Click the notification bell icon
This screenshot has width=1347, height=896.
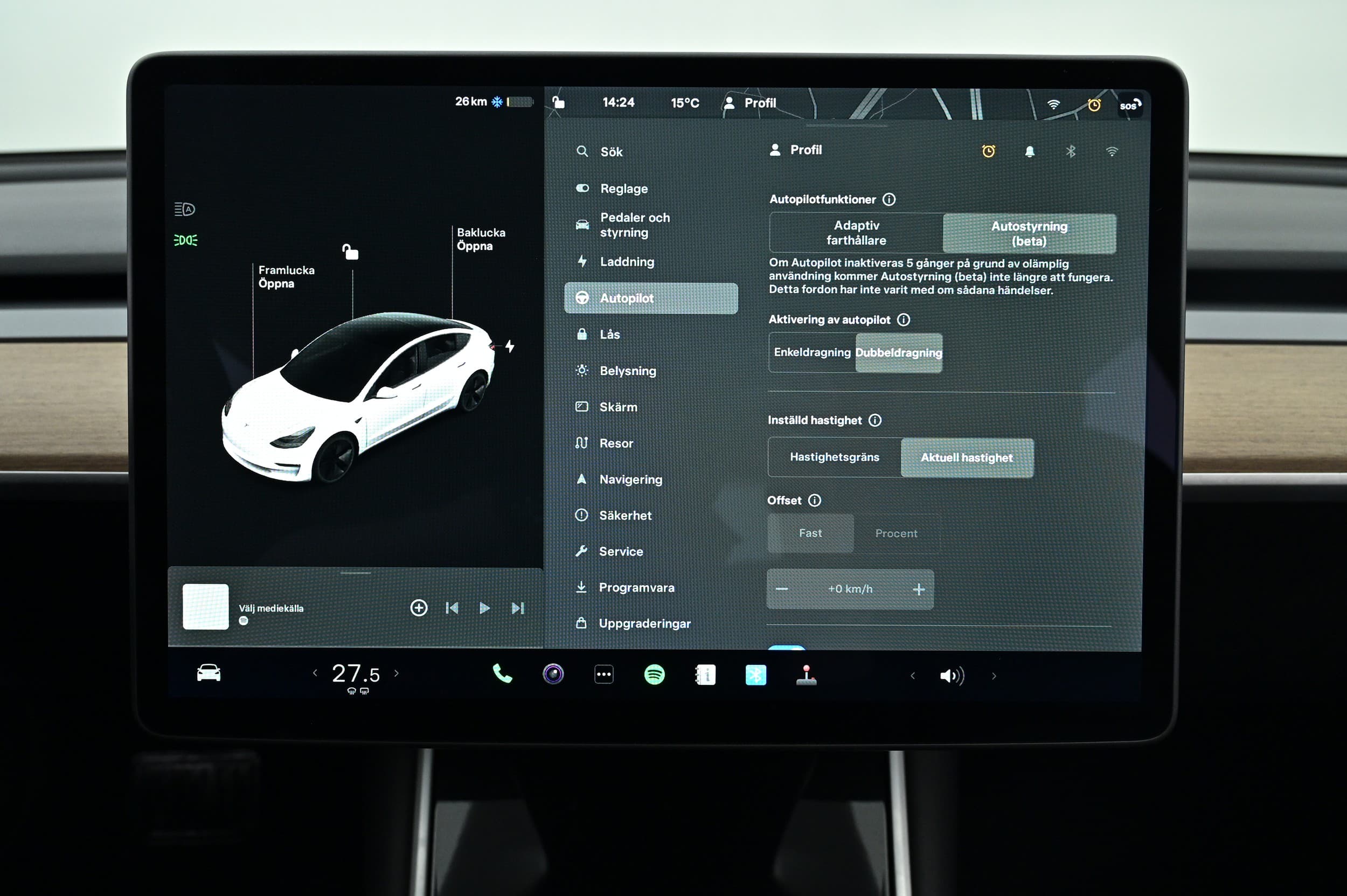point(1029,151)
